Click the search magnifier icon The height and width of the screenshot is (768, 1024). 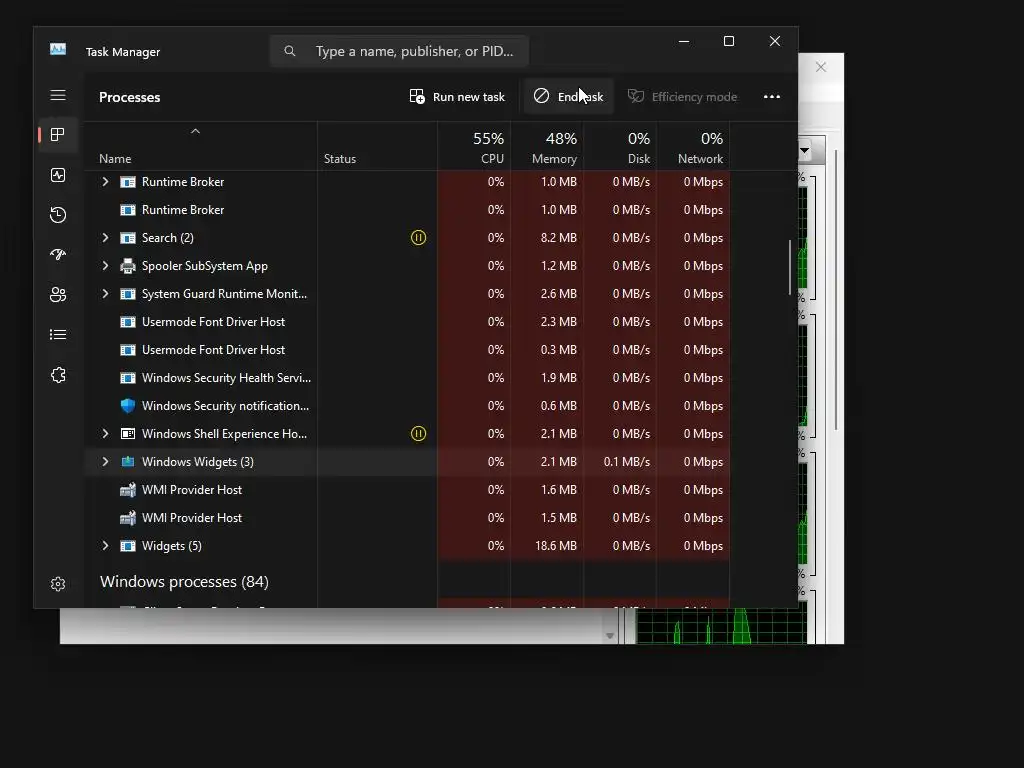tap(290, 51)
